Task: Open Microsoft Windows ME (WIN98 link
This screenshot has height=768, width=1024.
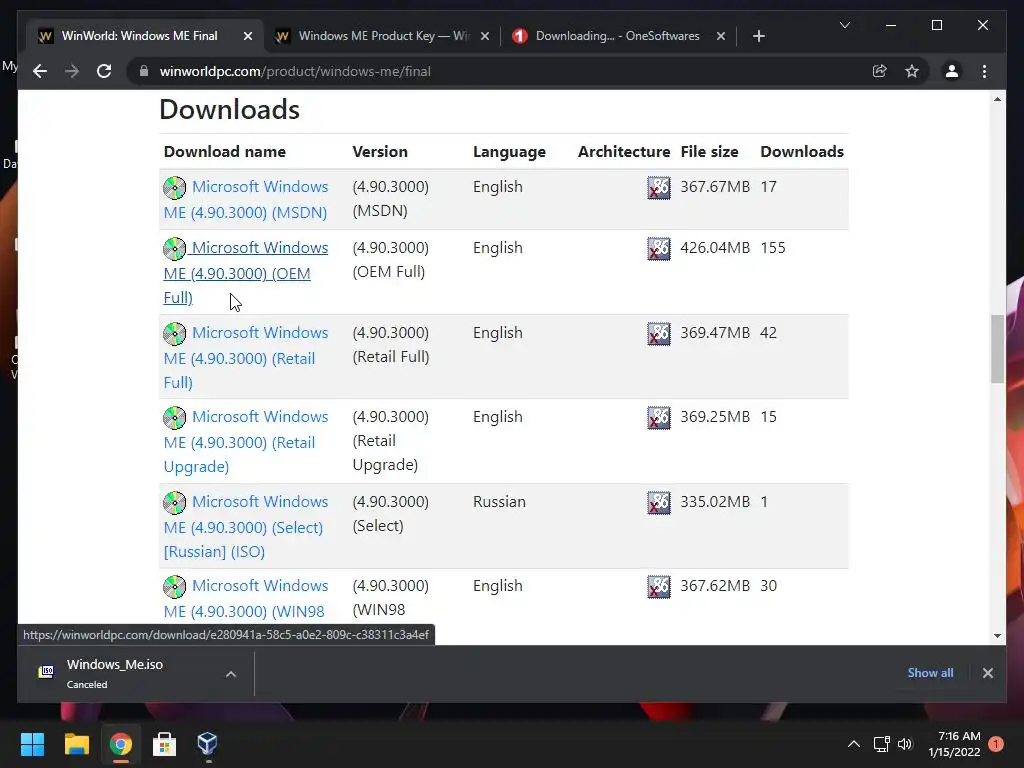Action: tap(246, 598)
